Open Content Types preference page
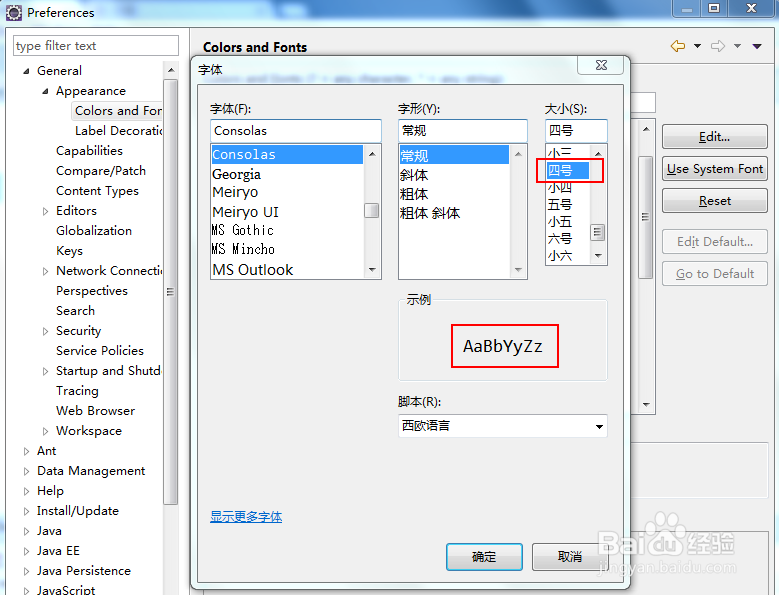 coord(97,191)
